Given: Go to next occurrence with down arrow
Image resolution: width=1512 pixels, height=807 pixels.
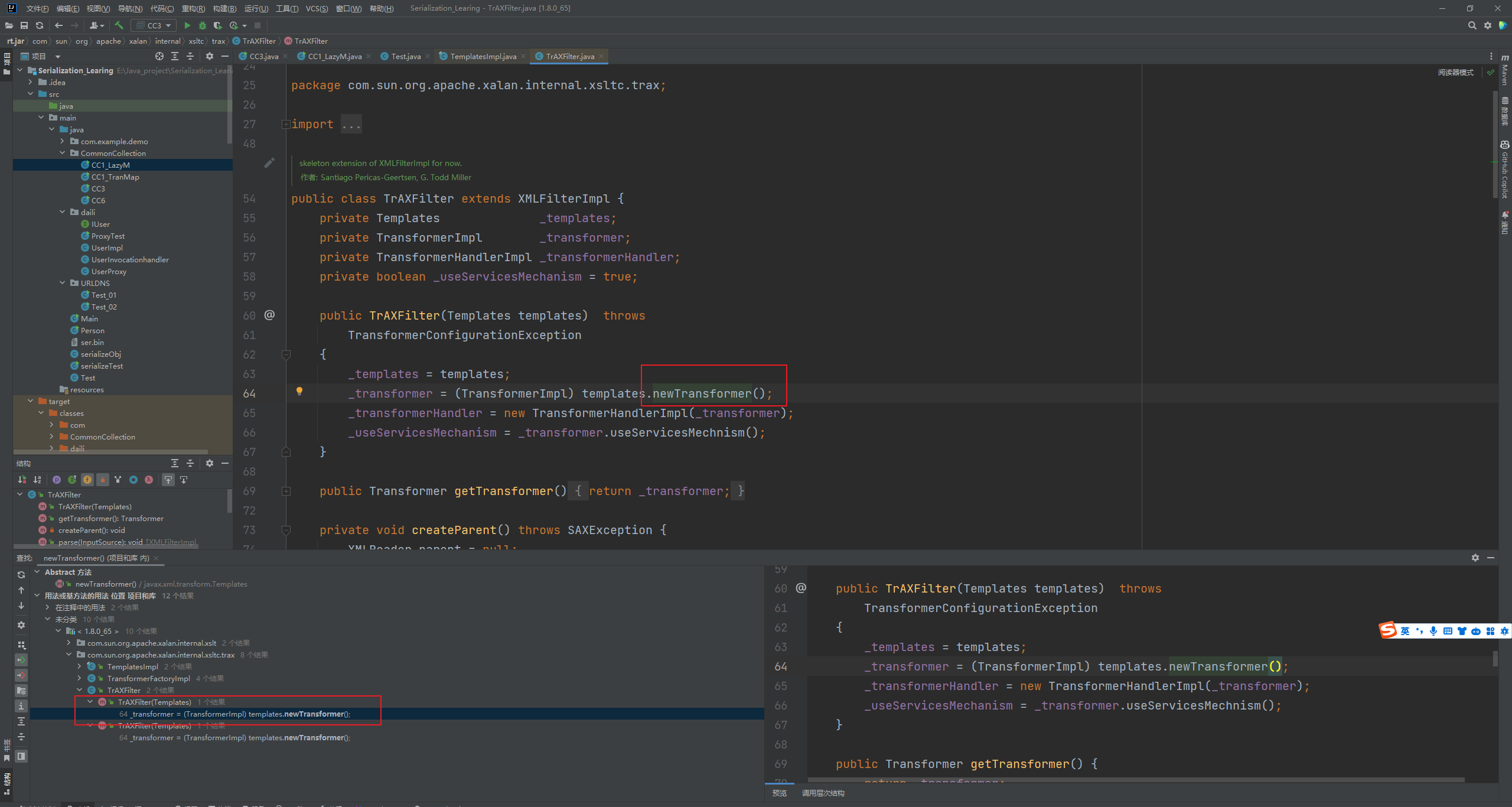Looking at the screenshot, I should click(x=21, y=606).
